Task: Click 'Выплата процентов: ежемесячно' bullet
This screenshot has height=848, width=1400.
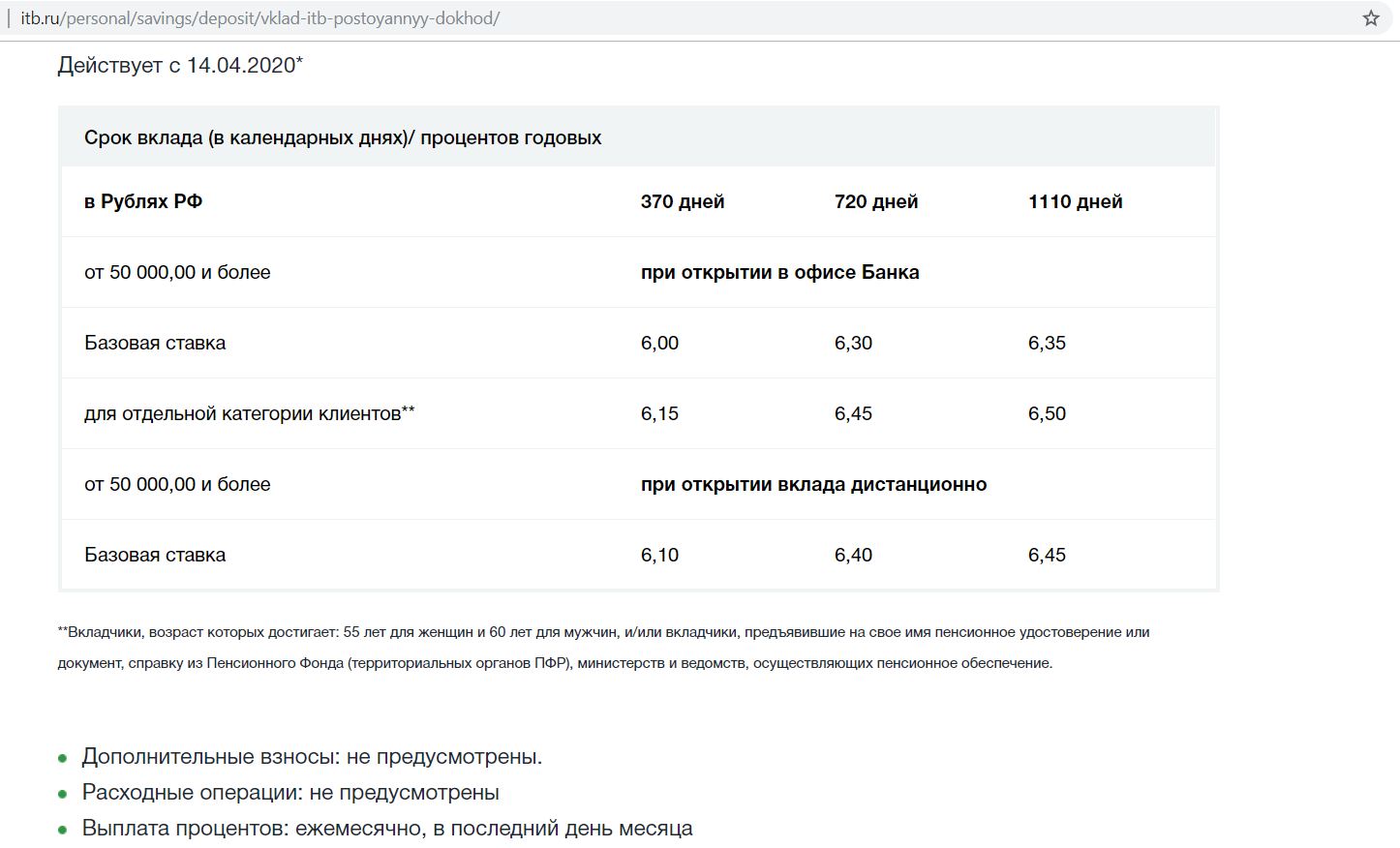Action: 387,829
